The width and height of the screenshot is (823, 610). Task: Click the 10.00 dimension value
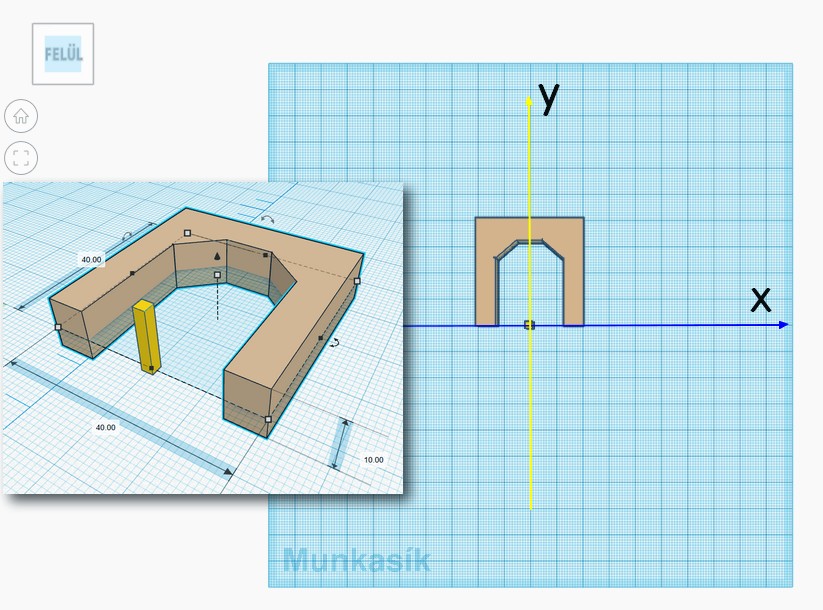[373, 460]
